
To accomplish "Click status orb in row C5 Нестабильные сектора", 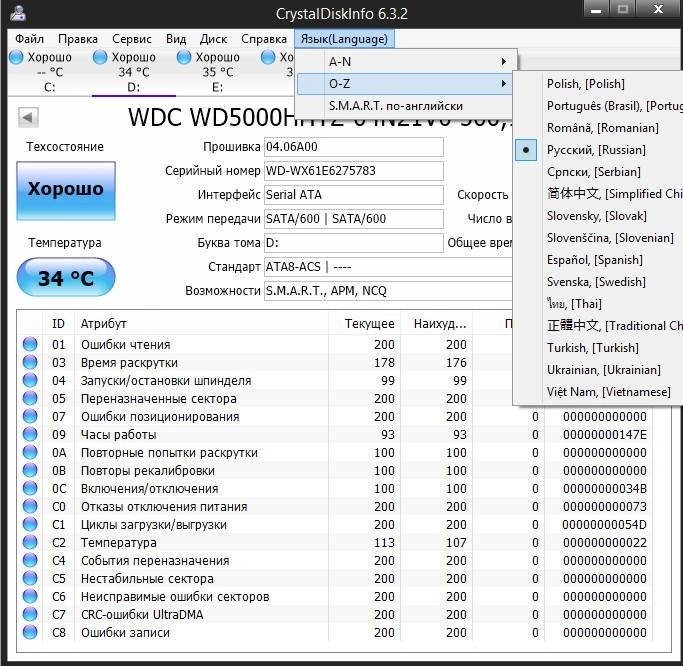I will pos(30,578).
